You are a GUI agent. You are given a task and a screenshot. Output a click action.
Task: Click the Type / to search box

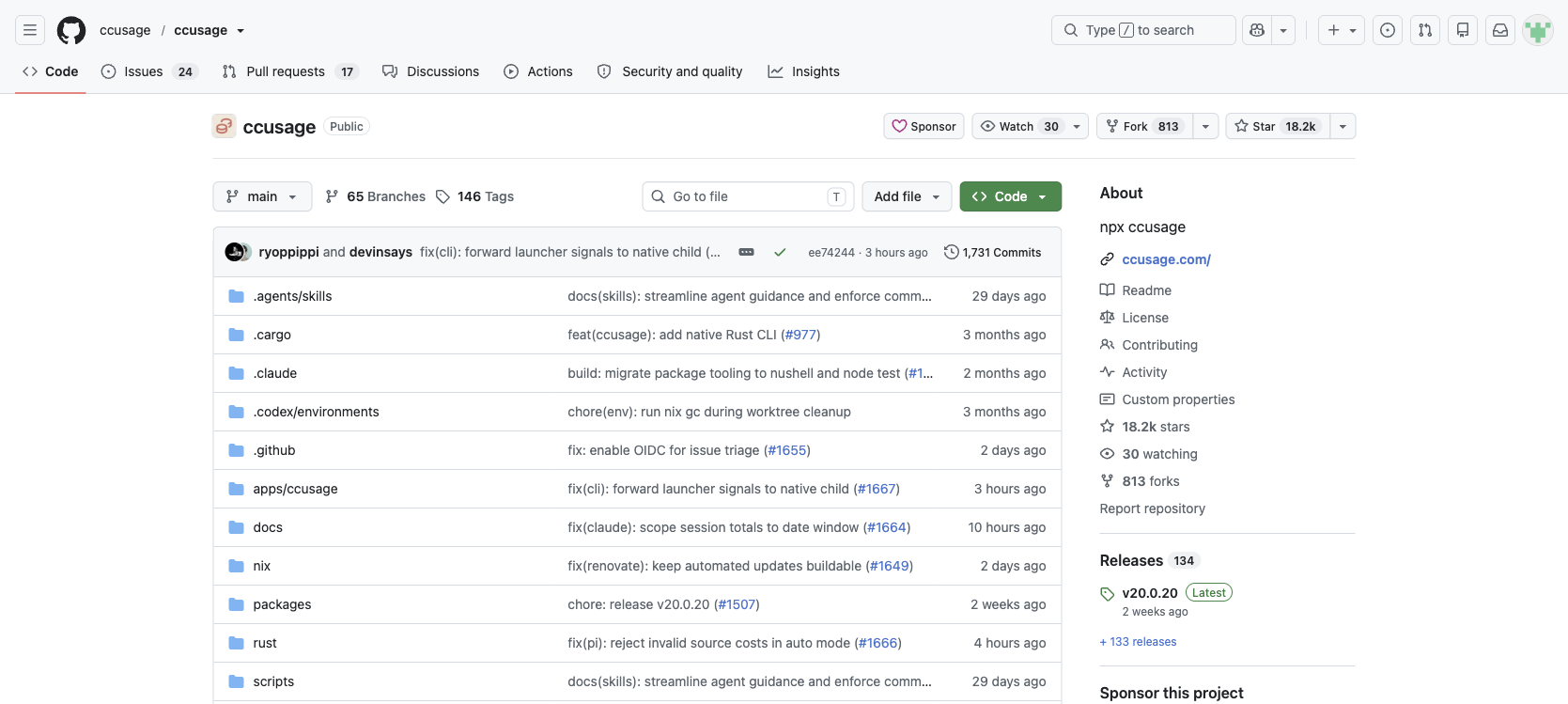(x=1143, y=30)
